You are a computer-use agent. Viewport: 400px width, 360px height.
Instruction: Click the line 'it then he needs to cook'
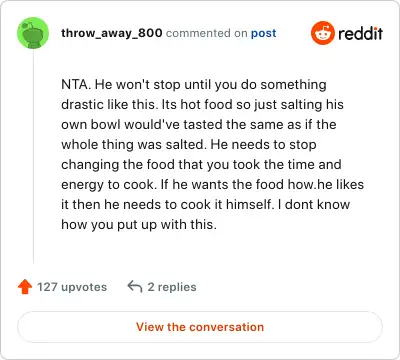[x=205, y=205]
